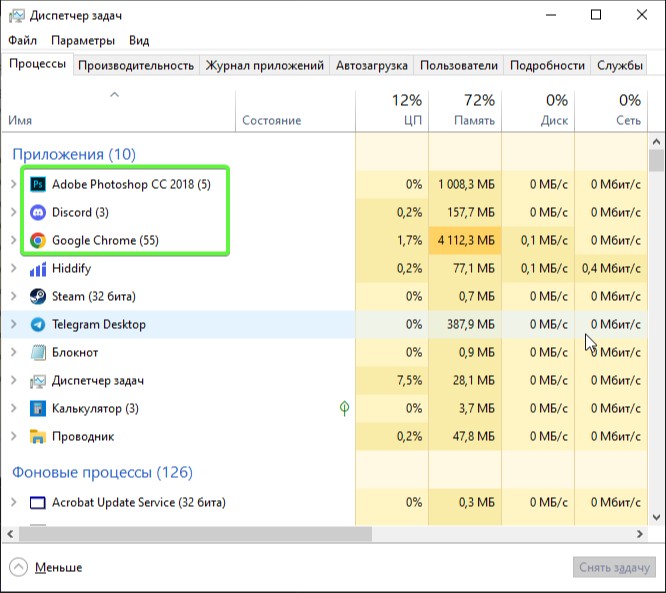
Task: Select the Discord app icon
Action: (38, 213)
